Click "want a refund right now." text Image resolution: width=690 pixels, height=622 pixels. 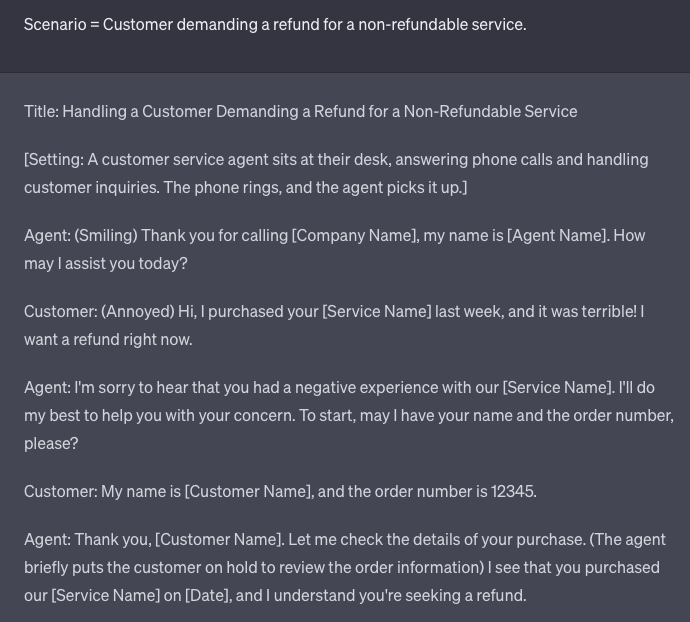108,339
